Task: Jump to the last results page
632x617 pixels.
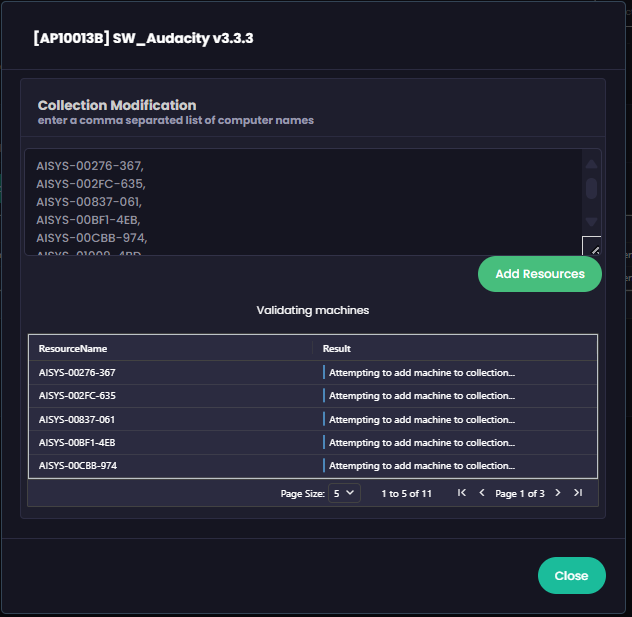Action: 578,493
